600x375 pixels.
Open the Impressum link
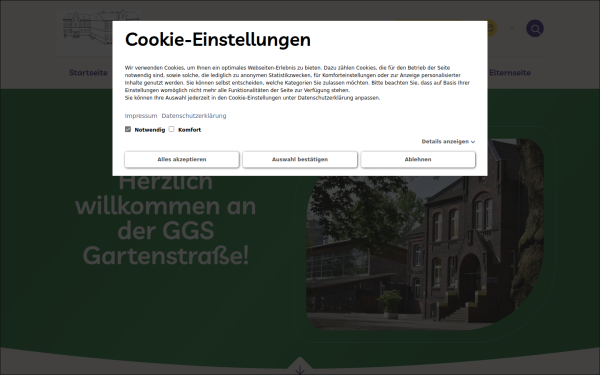[141, 116]
